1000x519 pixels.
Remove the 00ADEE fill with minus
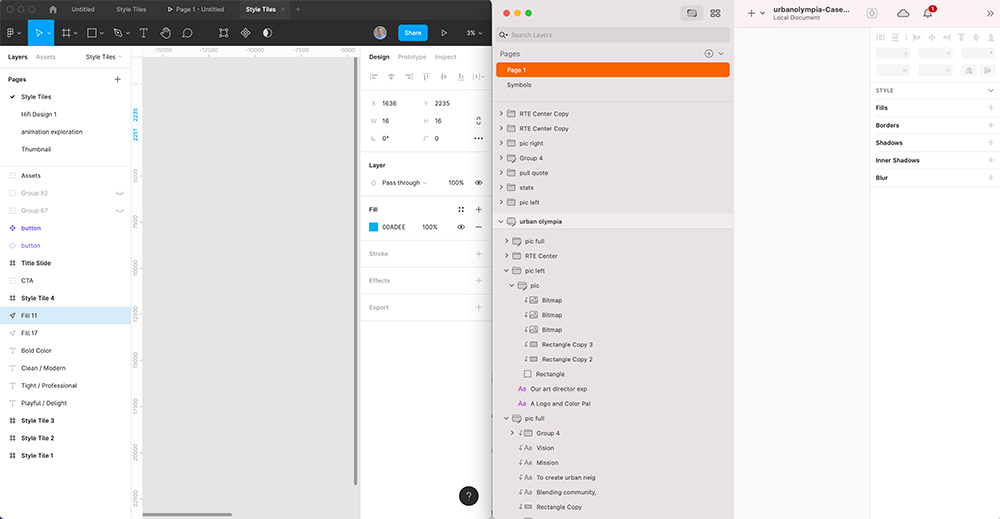pos(478,227)
